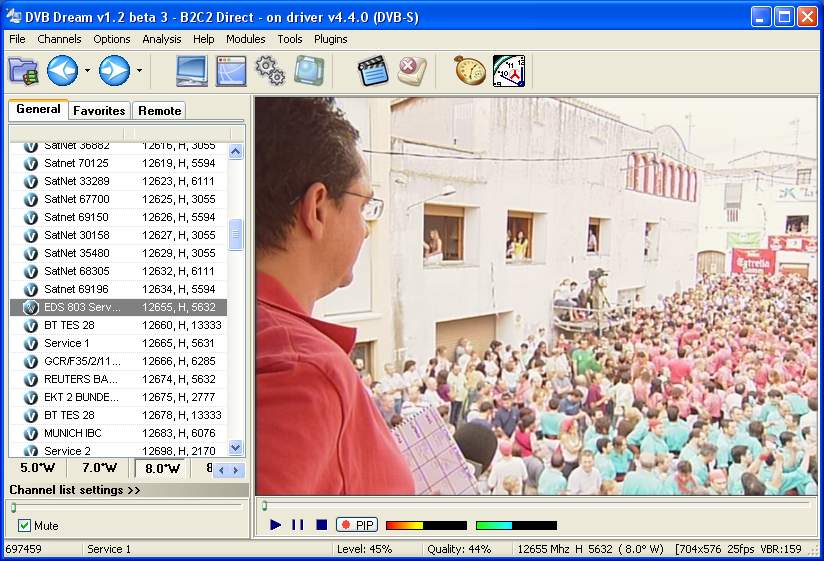The height and width of the screenshot is (561, 824).
Task: Open the Analysis menu
Action: [161, 39]
